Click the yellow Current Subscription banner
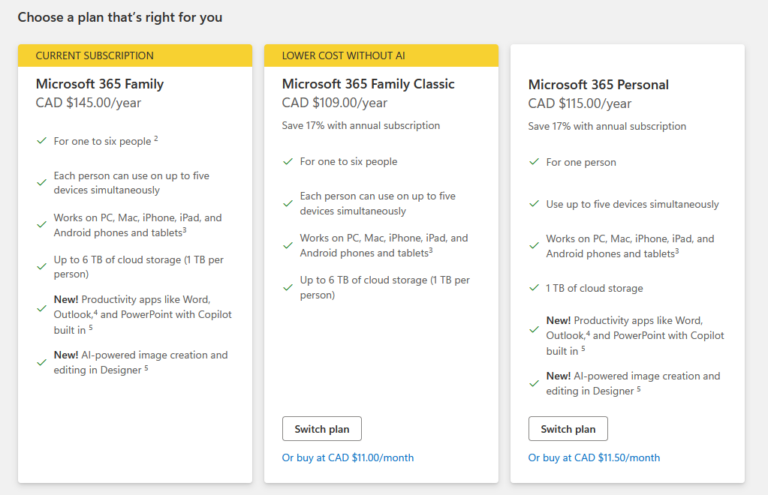 [x=135, y=56]
